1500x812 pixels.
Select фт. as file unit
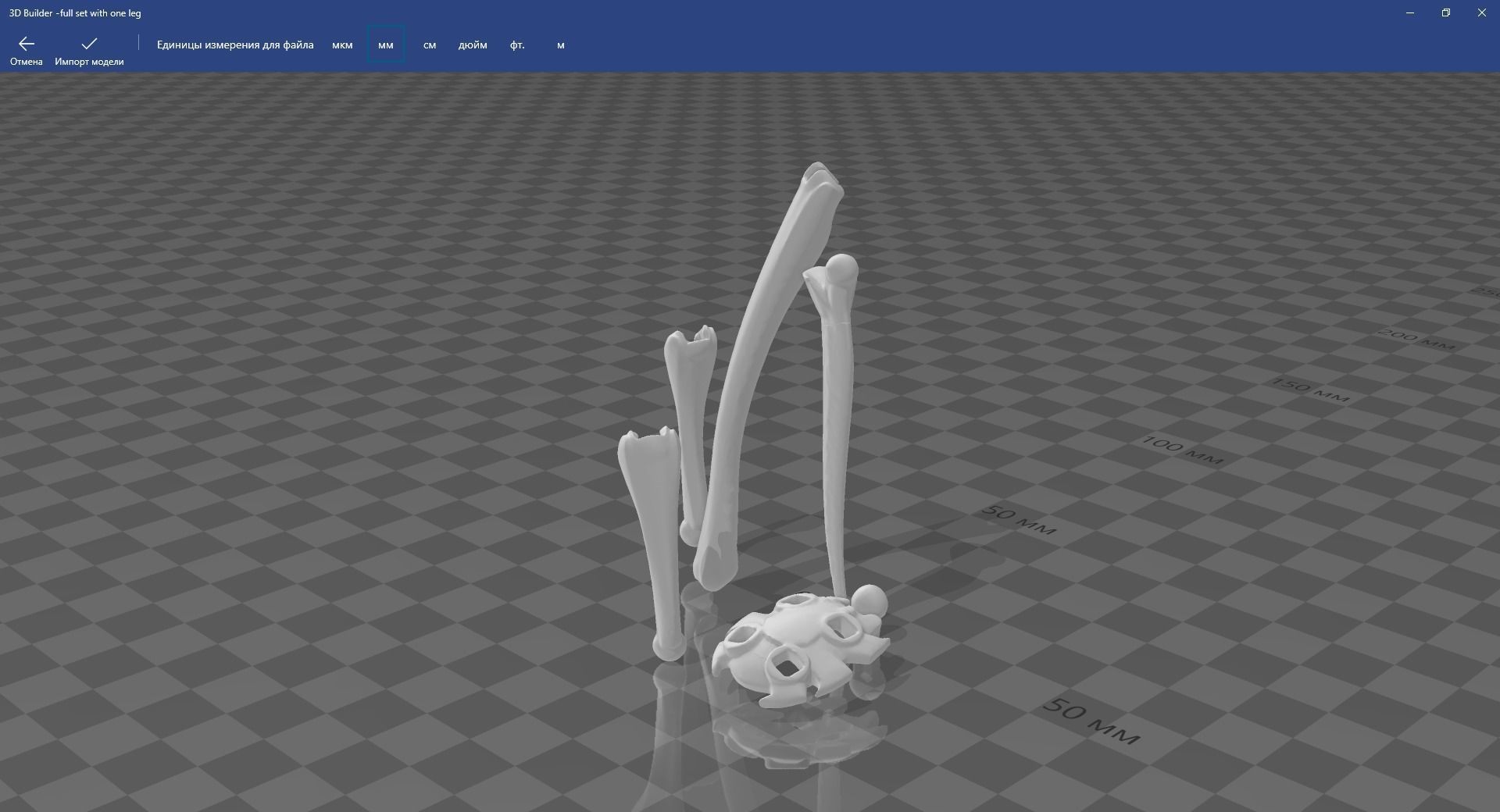(517, 45)
